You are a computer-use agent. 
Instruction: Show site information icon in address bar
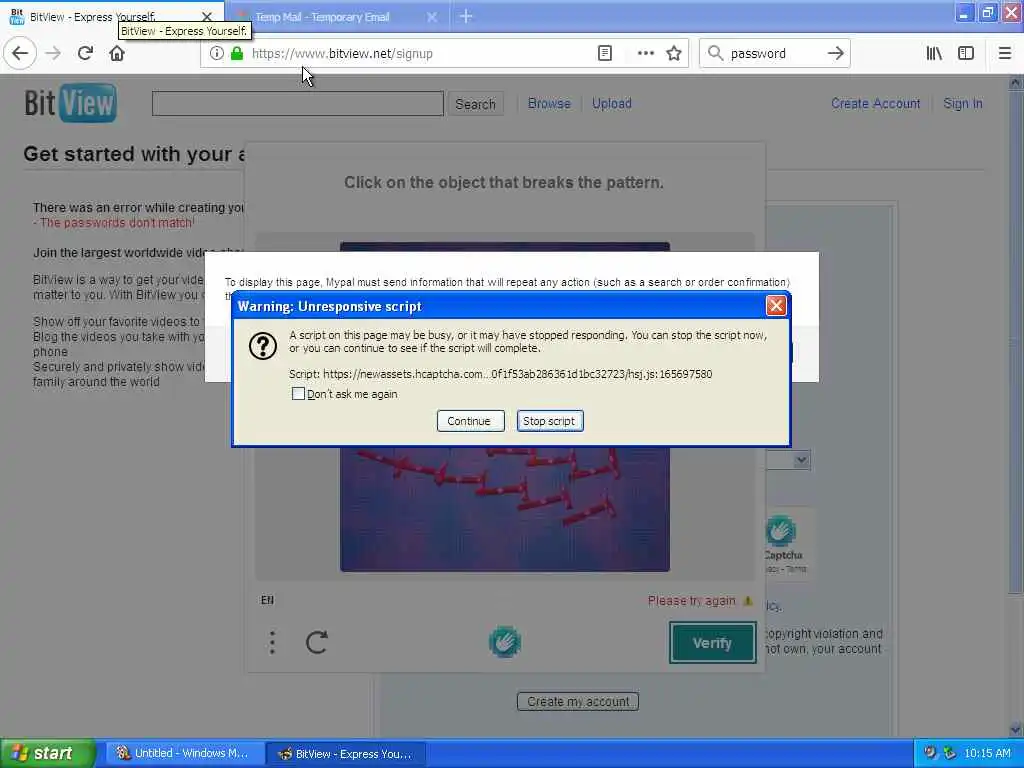click(217, 54)
